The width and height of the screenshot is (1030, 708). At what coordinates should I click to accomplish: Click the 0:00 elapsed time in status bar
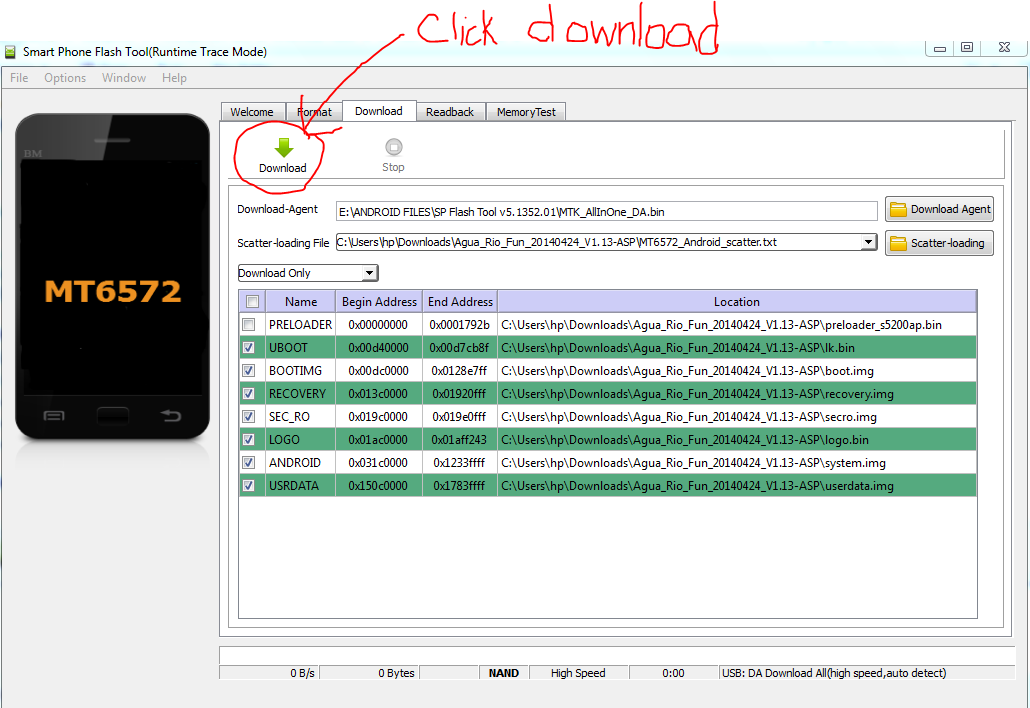pyautogui.click(x=673, y=673)
